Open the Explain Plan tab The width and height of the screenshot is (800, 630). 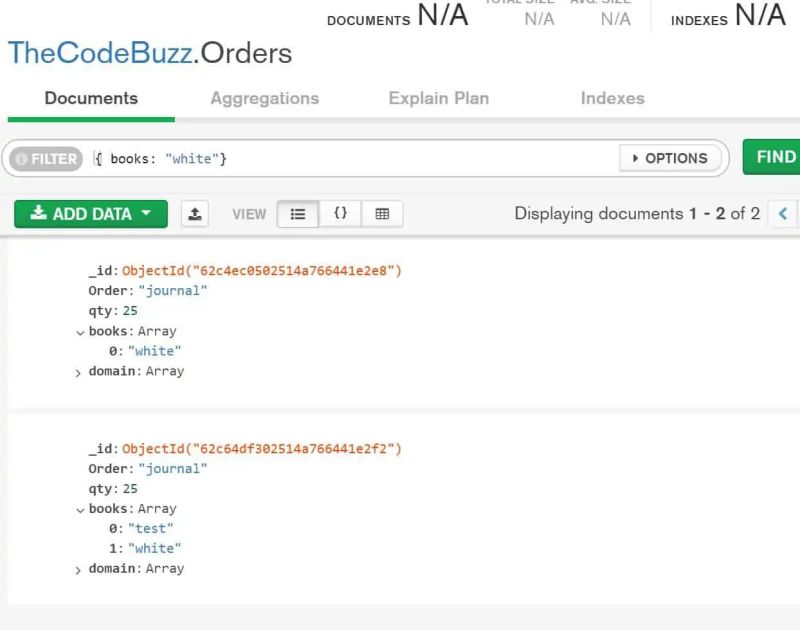click(438, 98)
